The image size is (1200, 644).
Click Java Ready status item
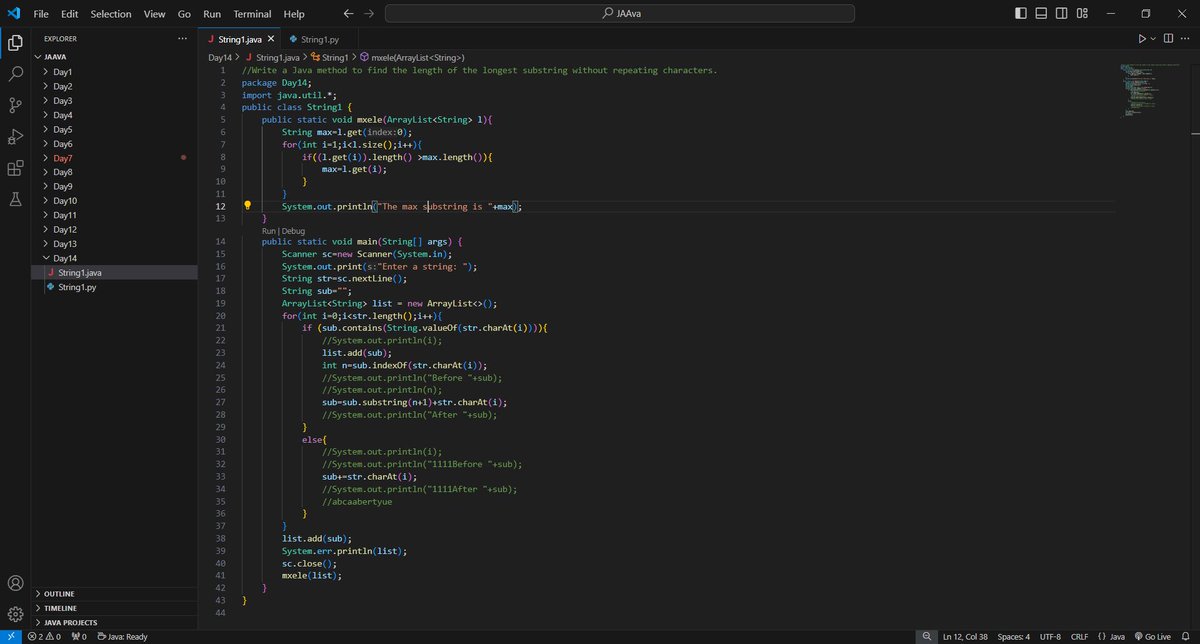pos(122,636)
